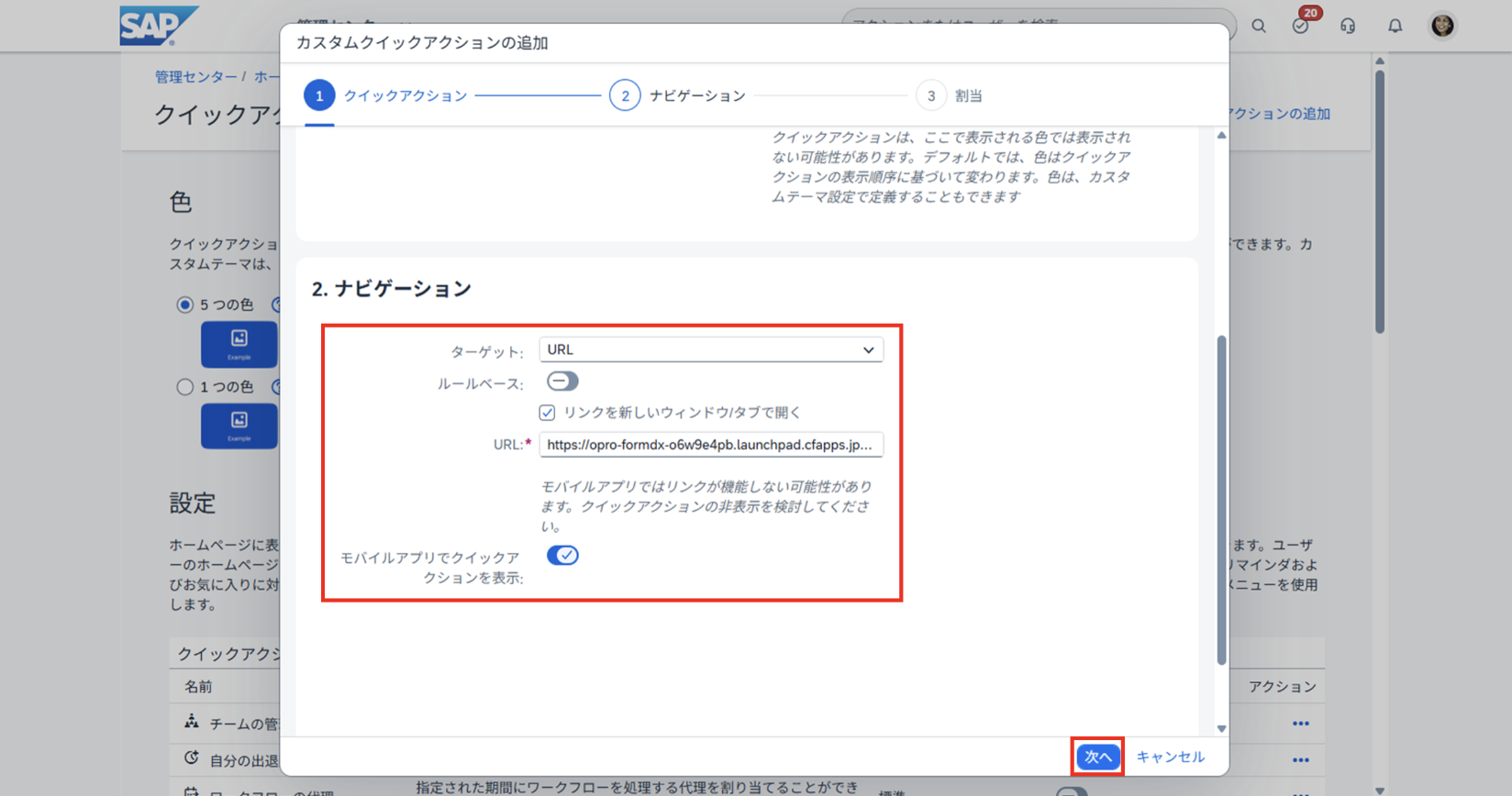
Task: Open the user profile avatar
Action: click(x=1442, y=26)
